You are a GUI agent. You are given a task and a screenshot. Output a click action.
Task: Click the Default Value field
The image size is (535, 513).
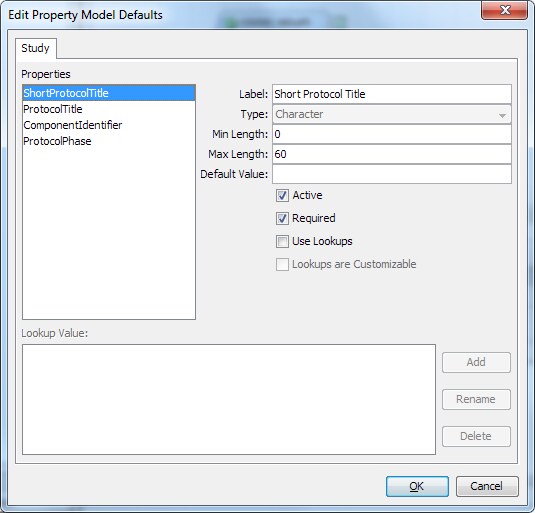point(392,174)
